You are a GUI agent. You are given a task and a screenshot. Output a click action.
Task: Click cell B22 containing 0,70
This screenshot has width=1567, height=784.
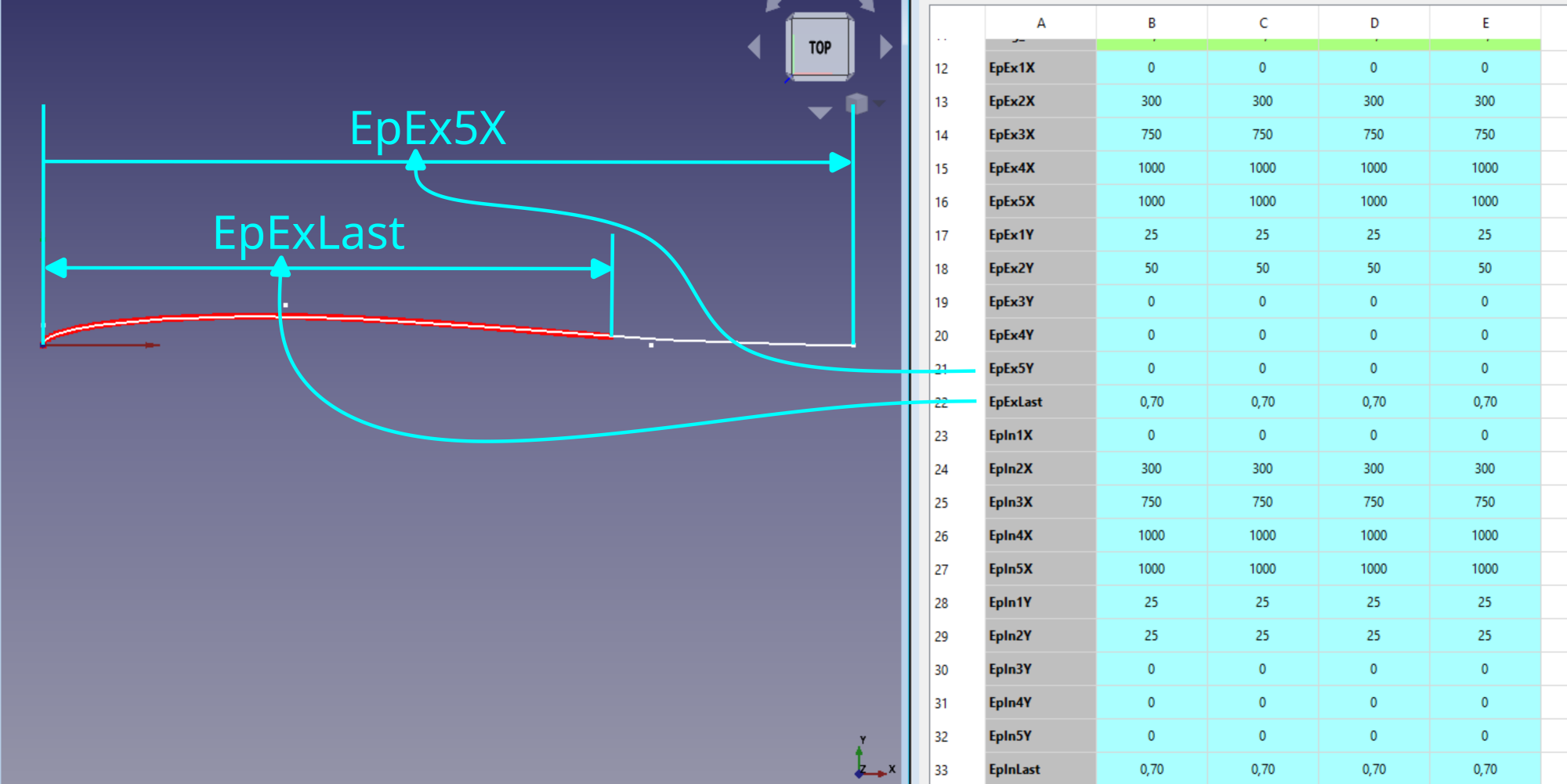click(x=1151, y=402)
